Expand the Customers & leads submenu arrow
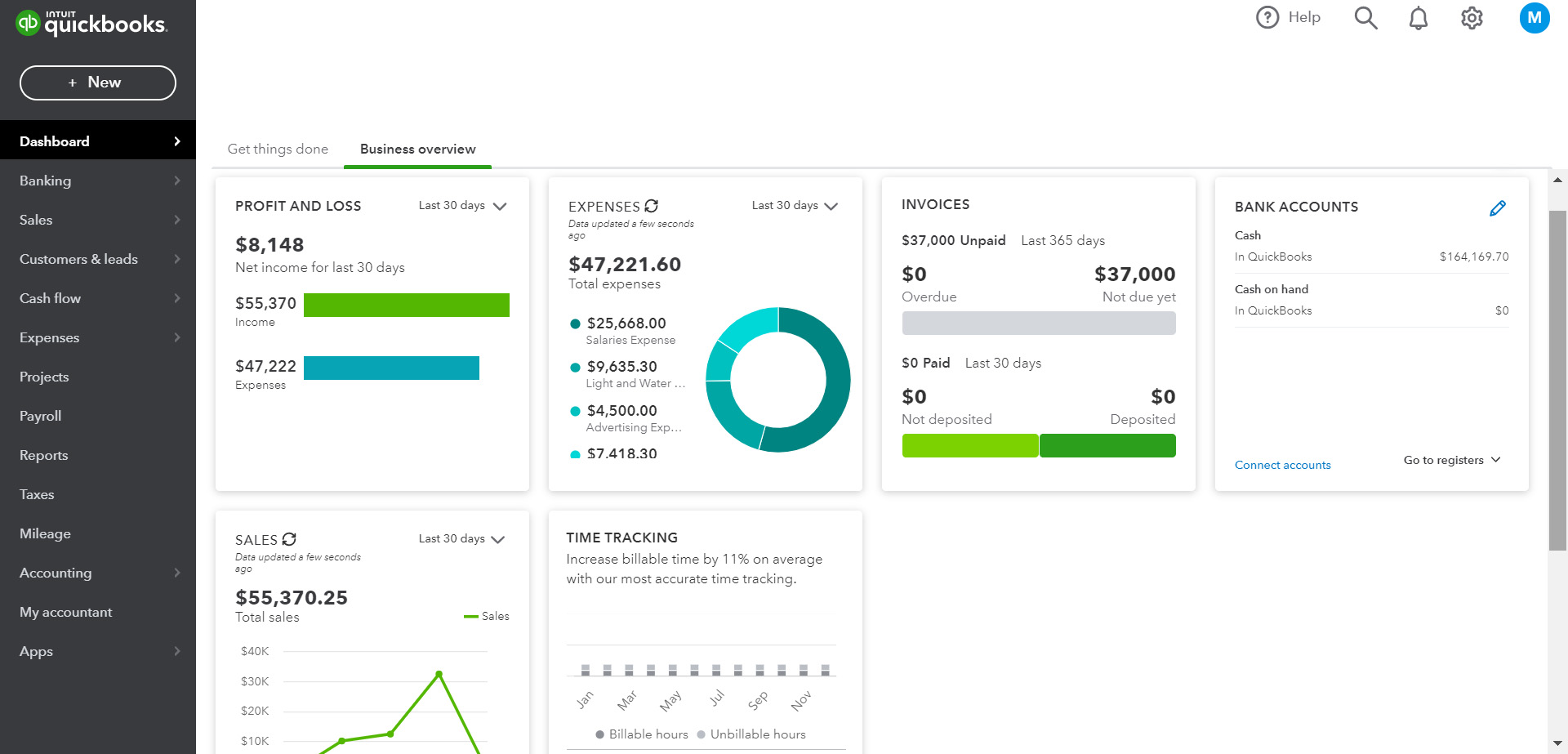 [x=177, y=259]
